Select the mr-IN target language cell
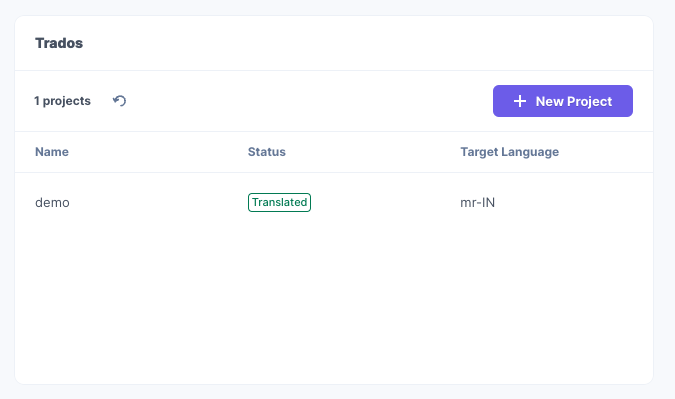The image size is (675, 399). (x=477, y=202)
